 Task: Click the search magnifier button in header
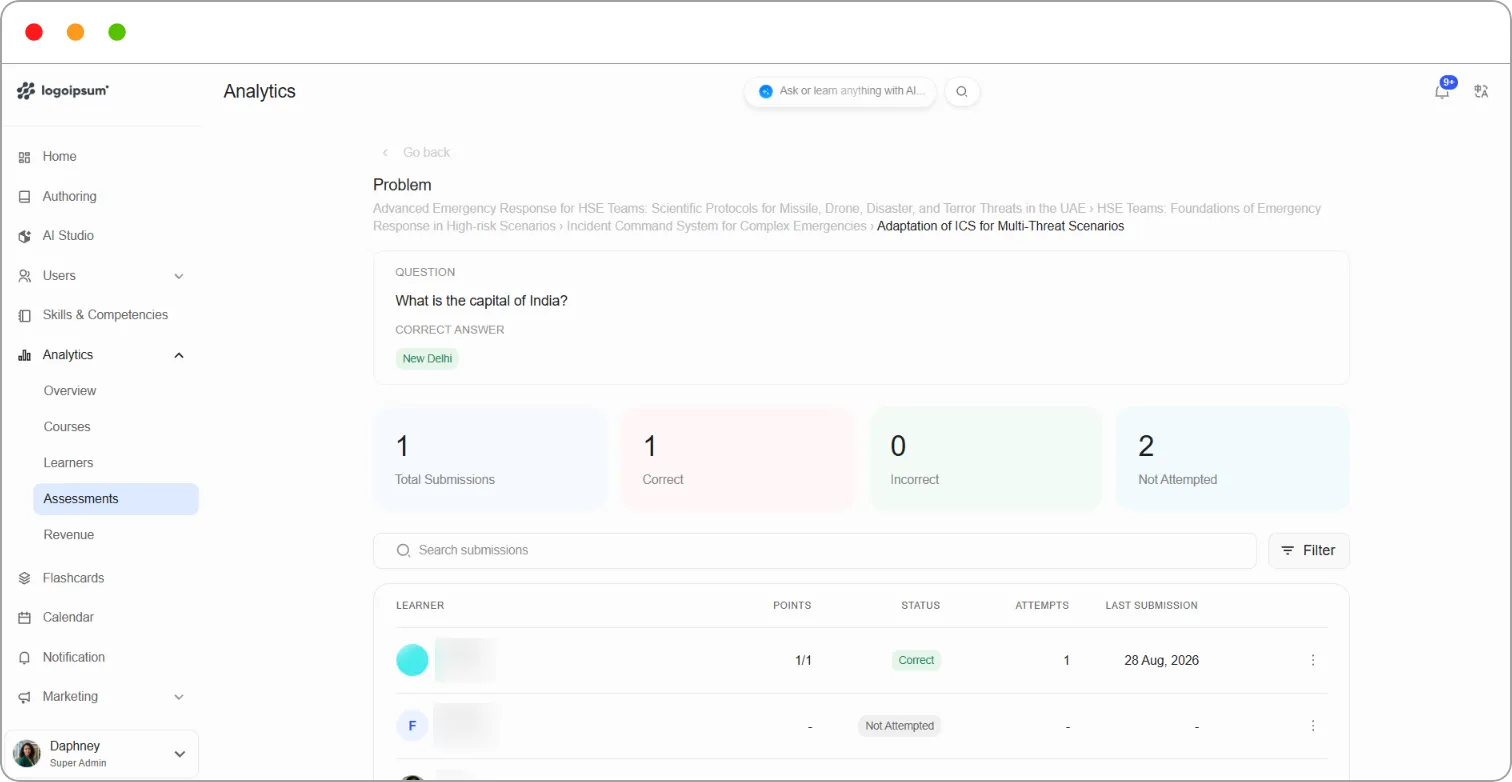962,92
